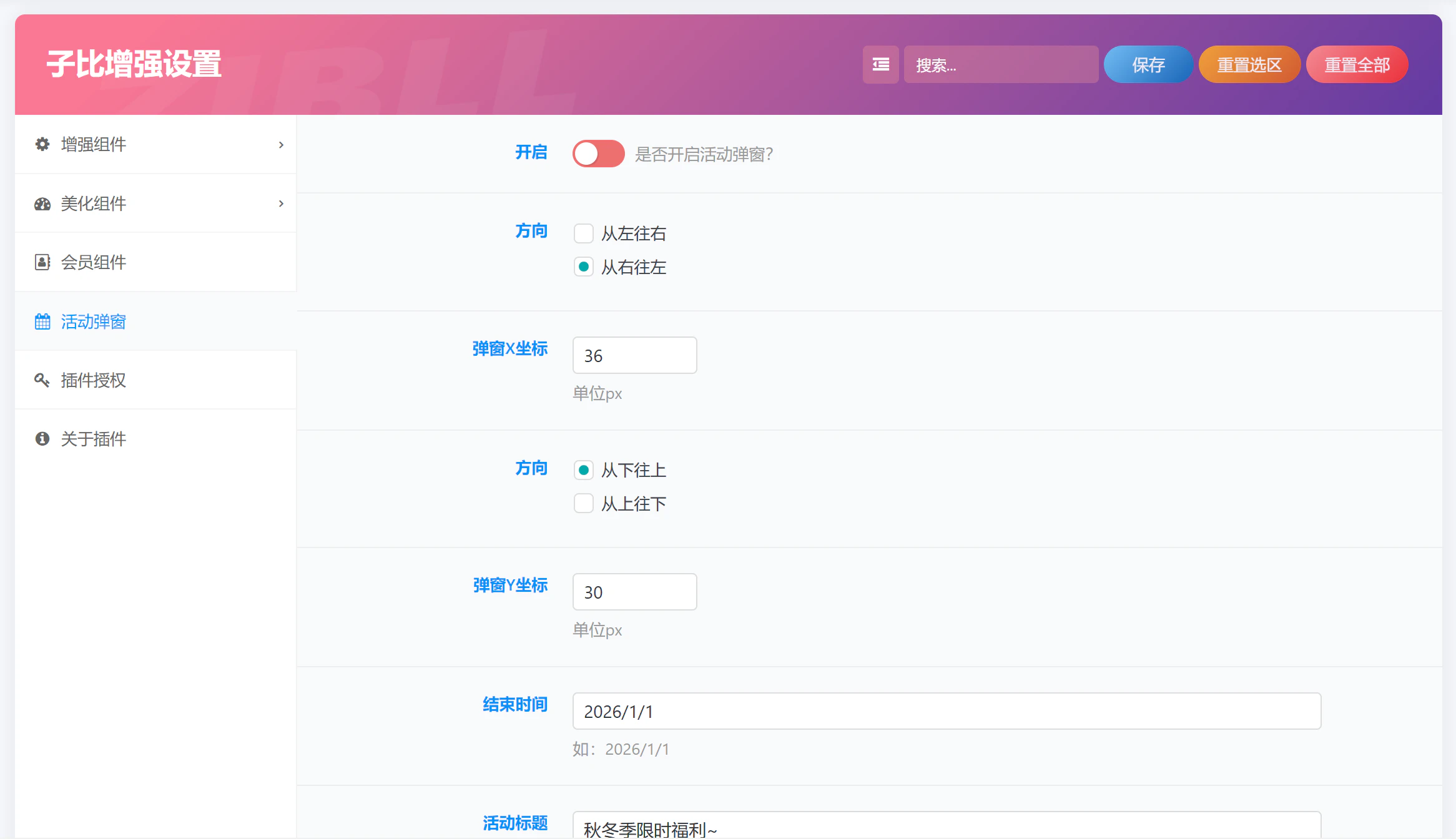Image resolution: width=1456 pixels, height=839 pixels.
Task: Expand the 美化组件 chevron arrow
Action: [x=281, y=204]
